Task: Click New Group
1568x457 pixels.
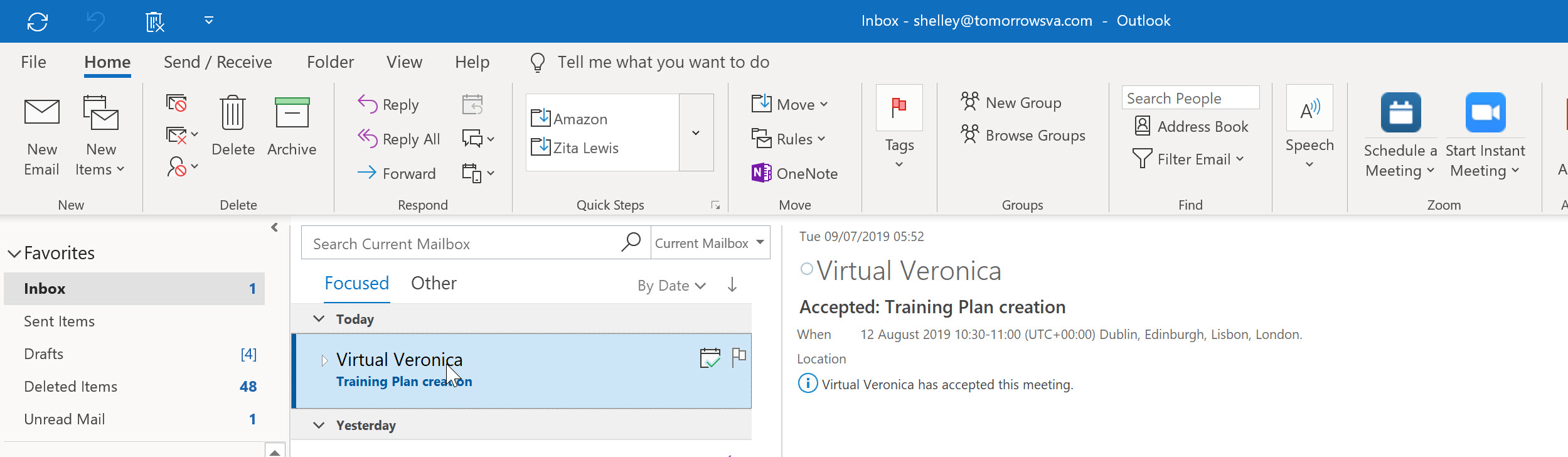Action: point(1011,102)
